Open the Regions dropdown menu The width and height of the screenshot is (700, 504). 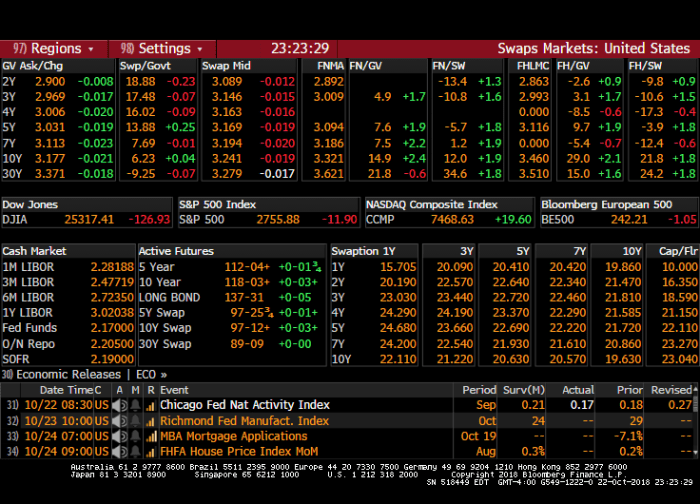pos(54,48)
